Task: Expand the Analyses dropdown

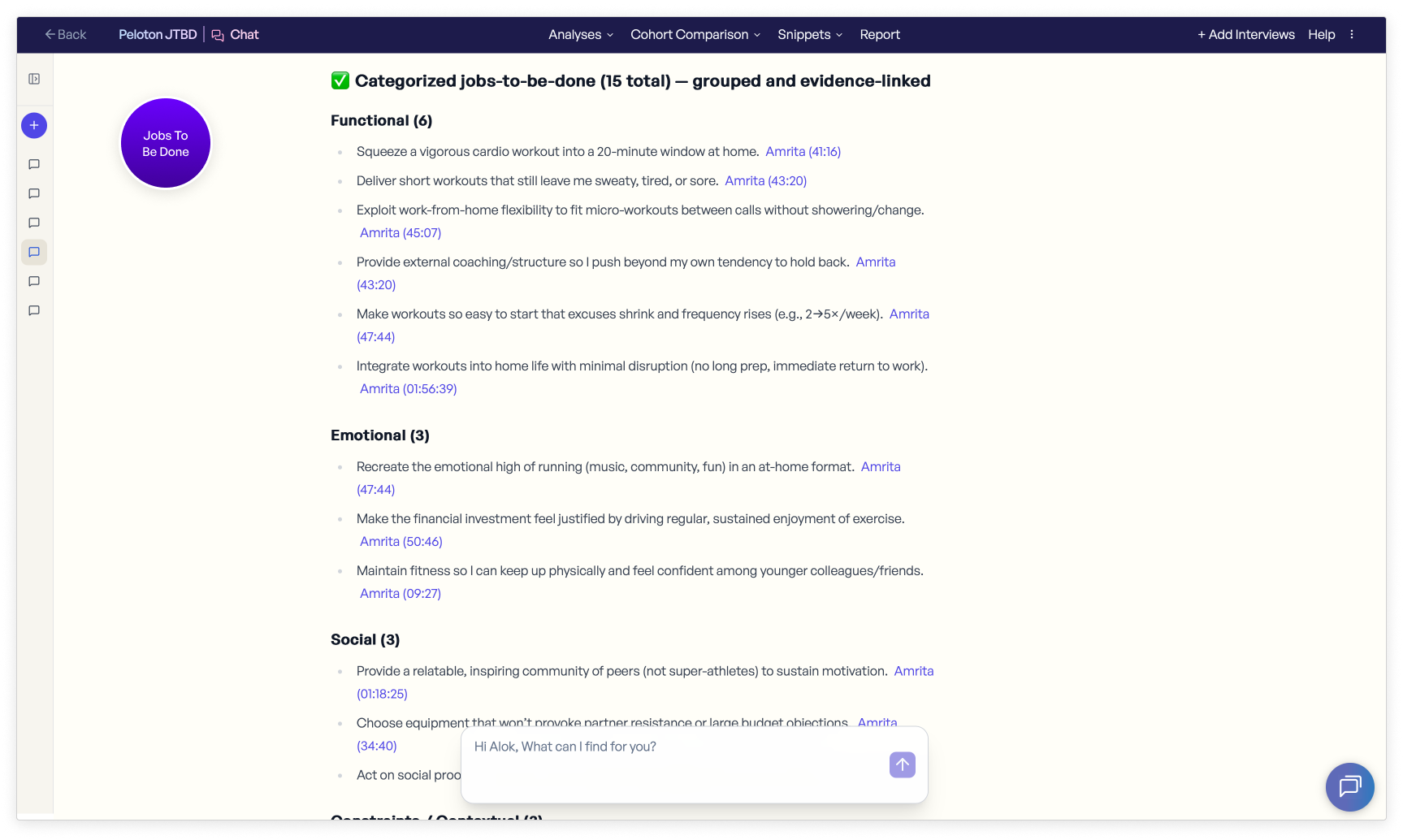Action: click(580, 34)
